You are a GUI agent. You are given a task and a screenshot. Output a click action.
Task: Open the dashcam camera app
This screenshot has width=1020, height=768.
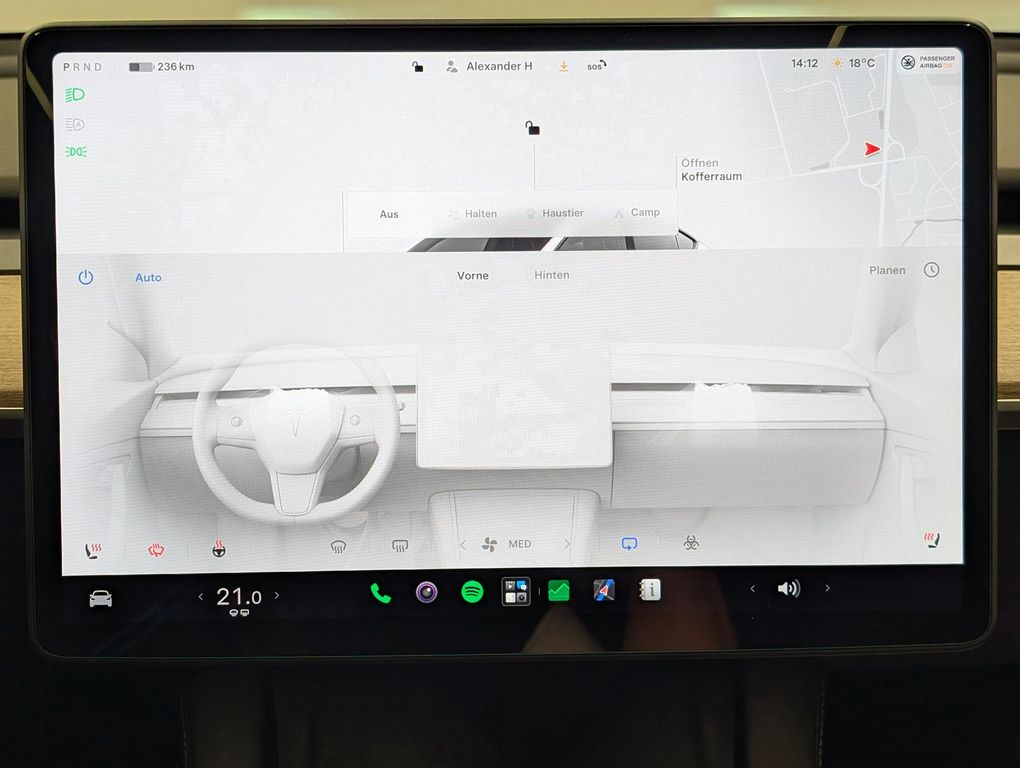(x=427, y=592)
